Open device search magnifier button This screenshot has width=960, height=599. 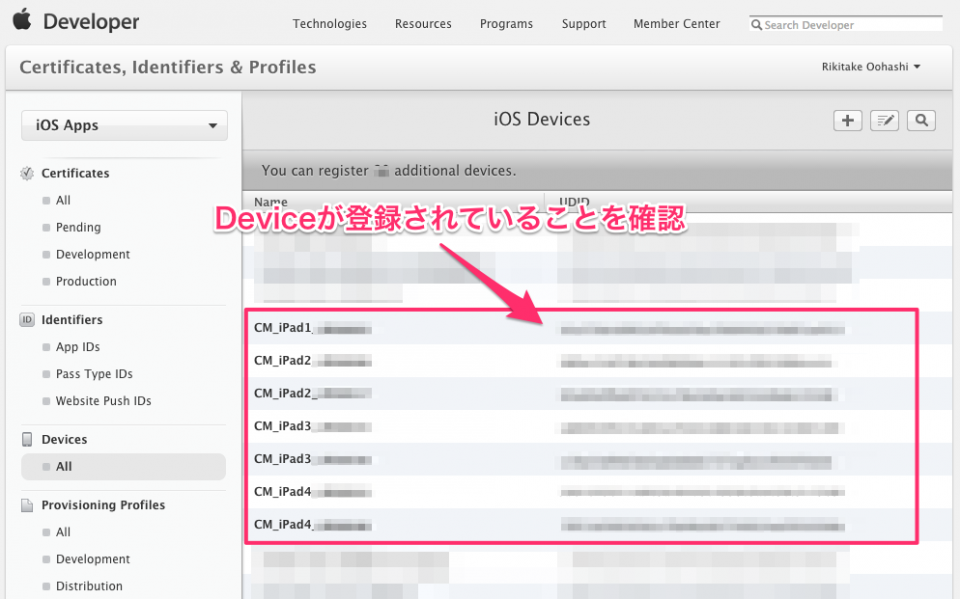(921, 121)
